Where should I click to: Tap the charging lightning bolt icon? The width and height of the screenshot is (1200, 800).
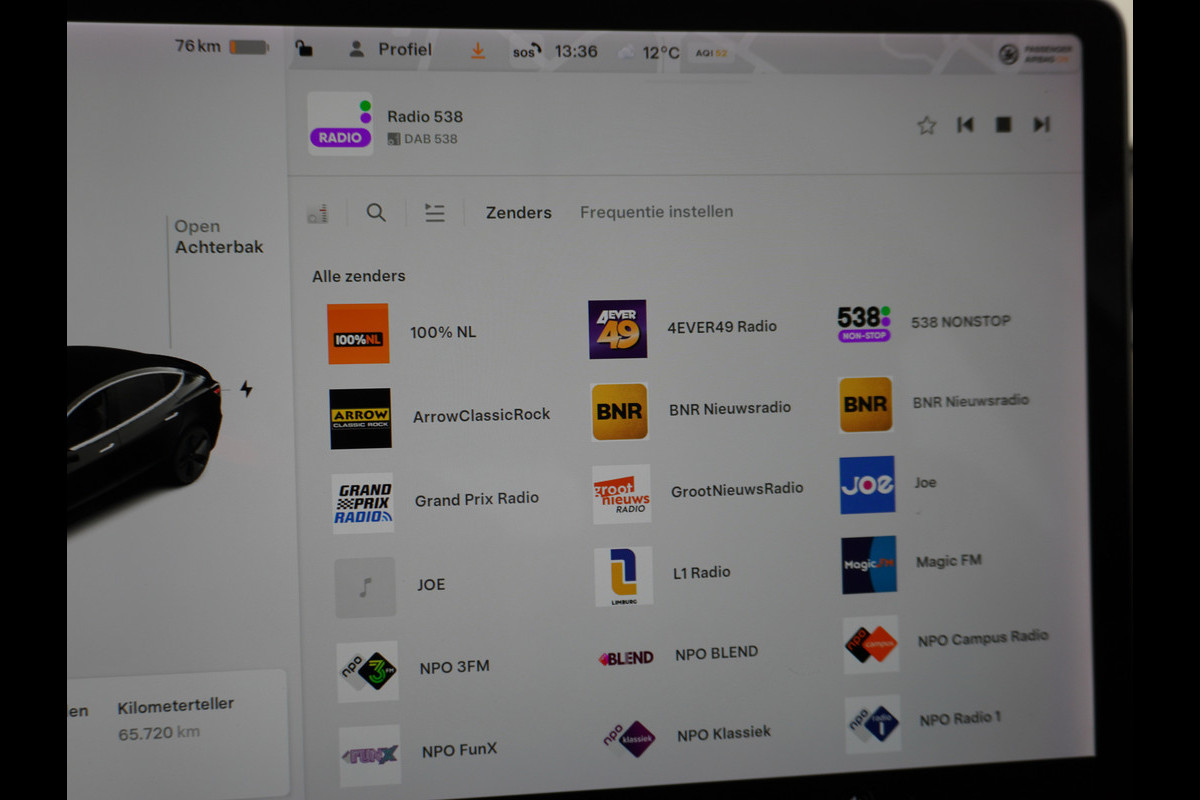pos(246,389)
